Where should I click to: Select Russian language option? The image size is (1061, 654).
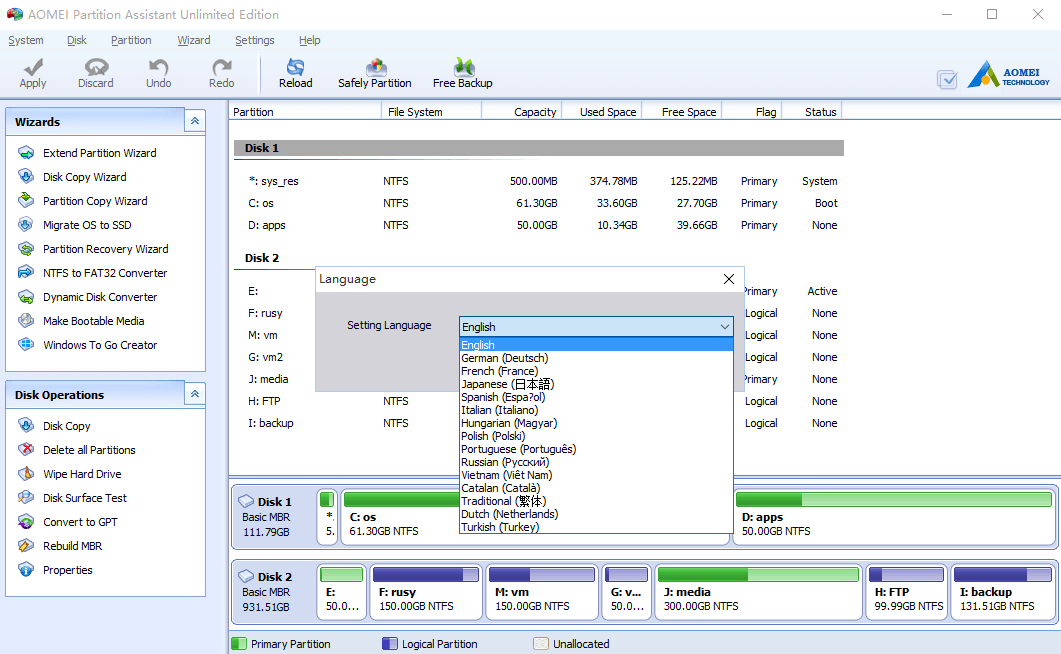coord(596,462)
